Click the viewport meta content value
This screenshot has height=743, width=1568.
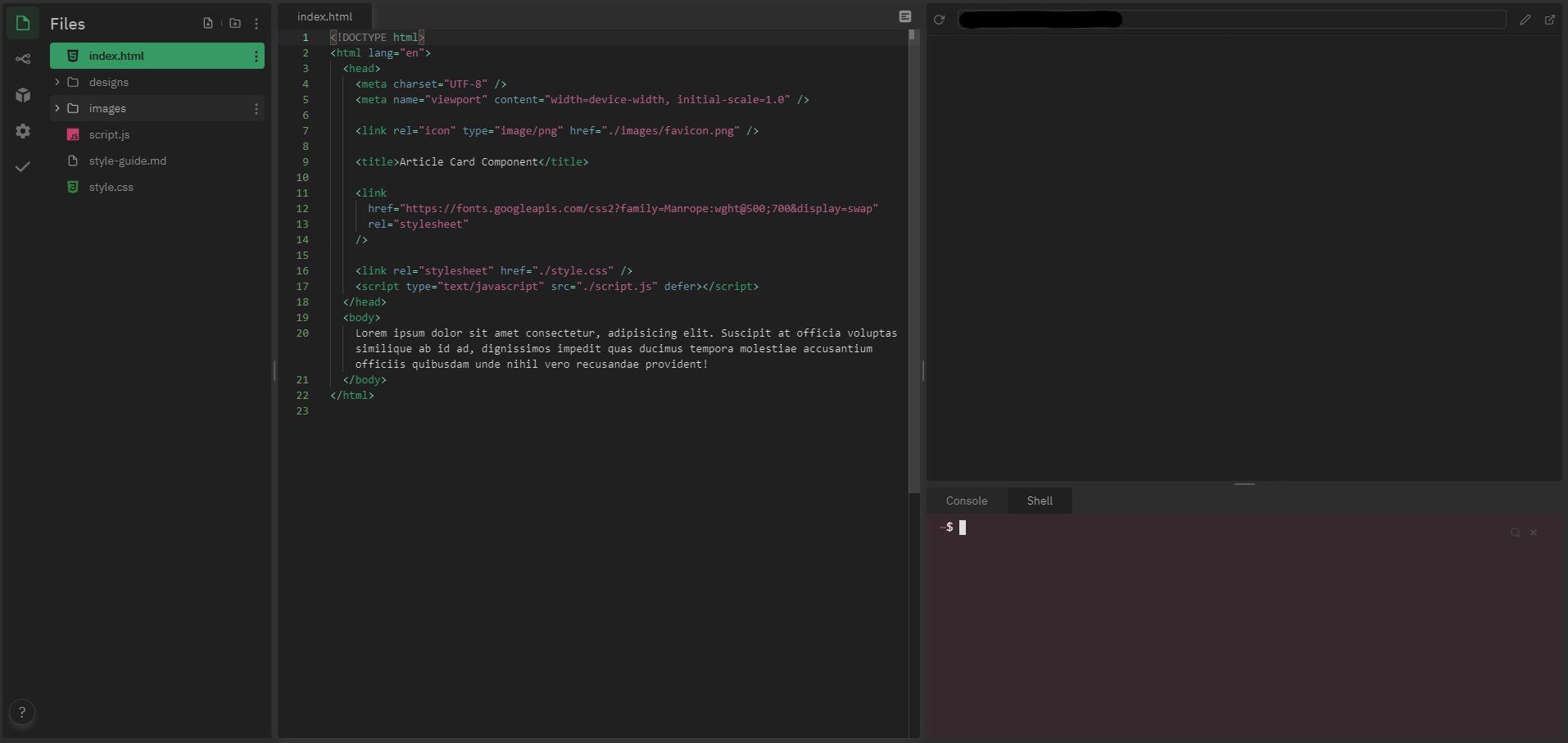tap(667, 100)
